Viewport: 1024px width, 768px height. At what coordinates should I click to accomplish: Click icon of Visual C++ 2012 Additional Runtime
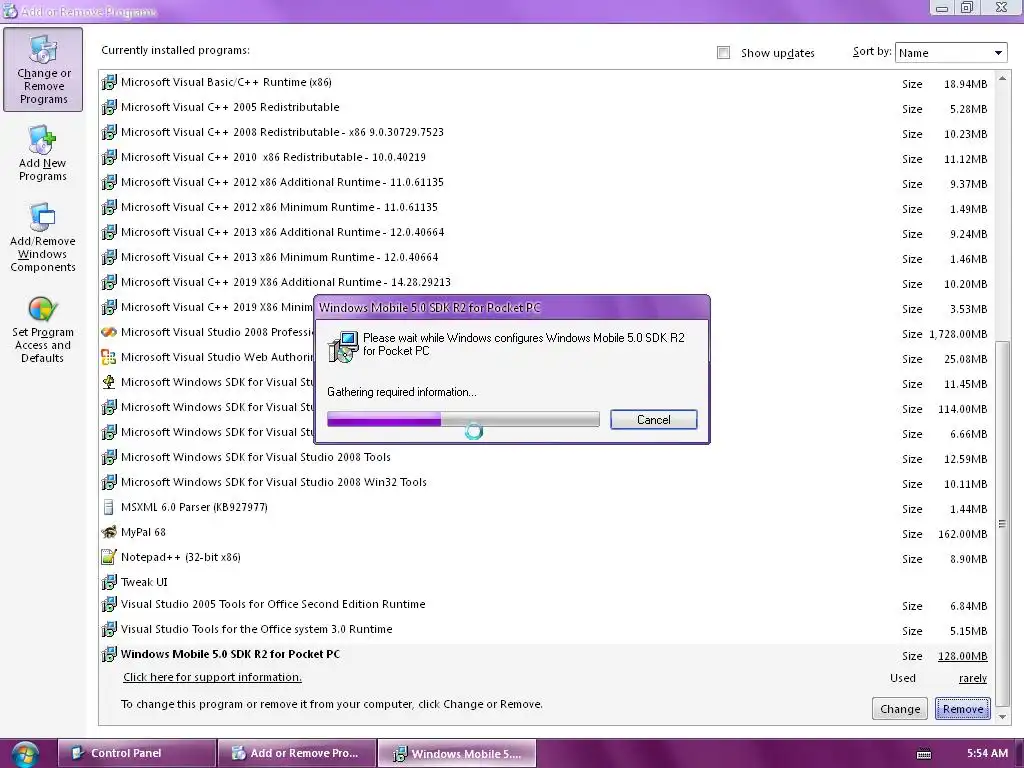(109, 182)
